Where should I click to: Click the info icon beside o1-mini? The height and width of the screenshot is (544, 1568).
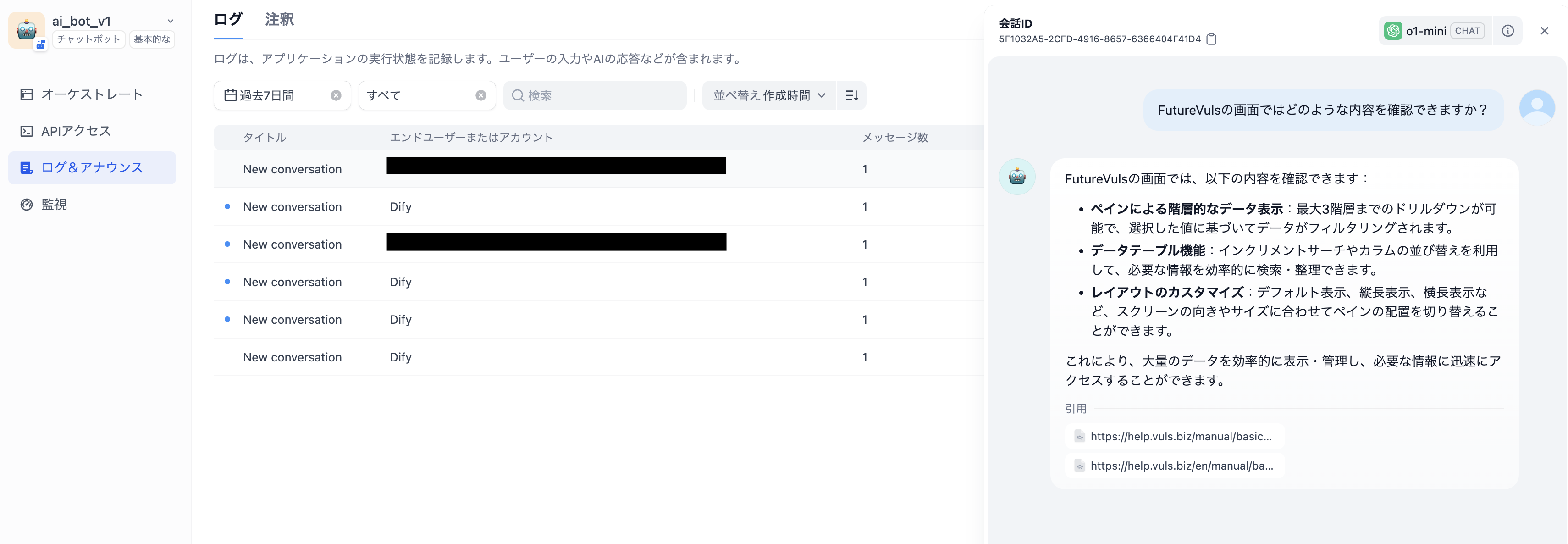click(x=1507, y=31)
